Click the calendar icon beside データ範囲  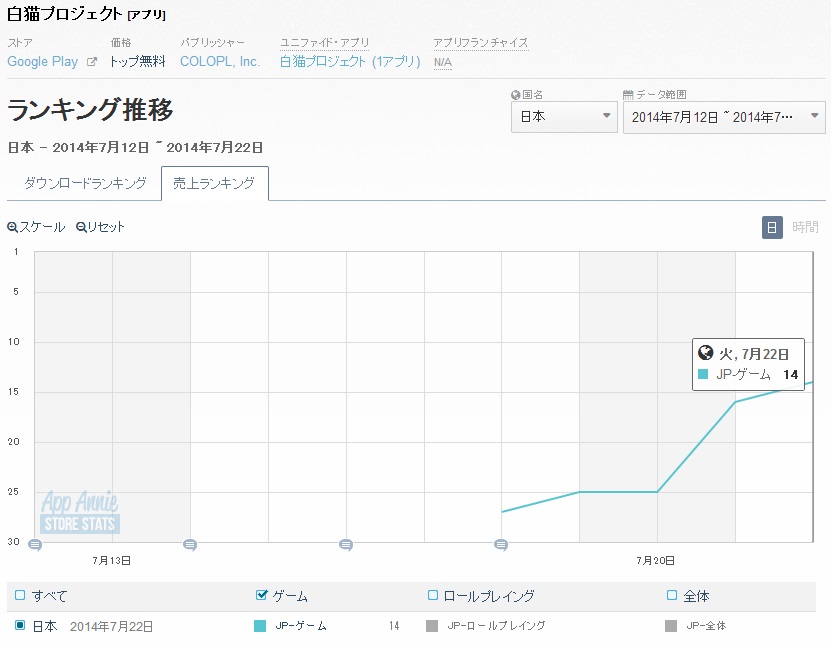click(x=628, y=95)
